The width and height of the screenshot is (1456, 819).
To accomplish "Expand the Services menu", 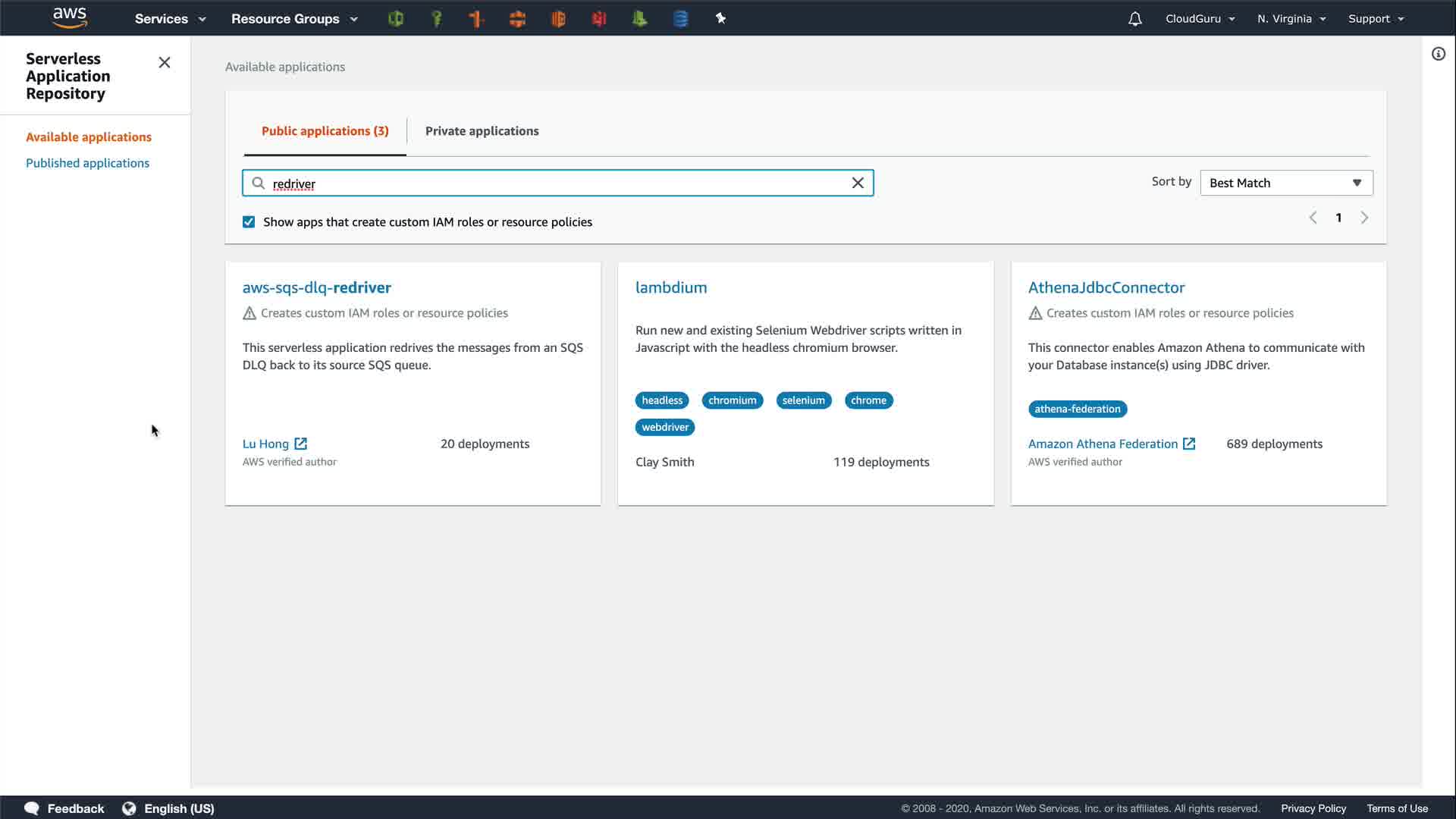I will (x=170, y=19).
